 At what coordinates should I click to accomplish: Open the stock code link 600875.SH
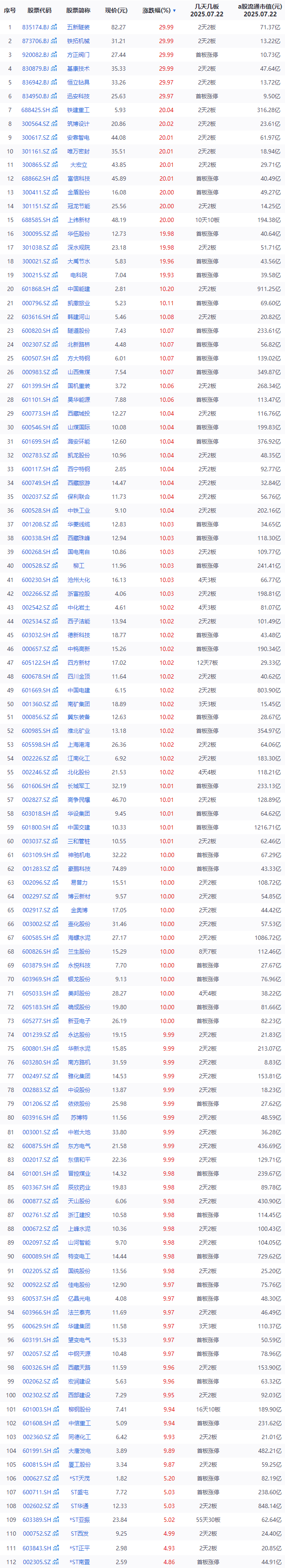pos(36,1146)
